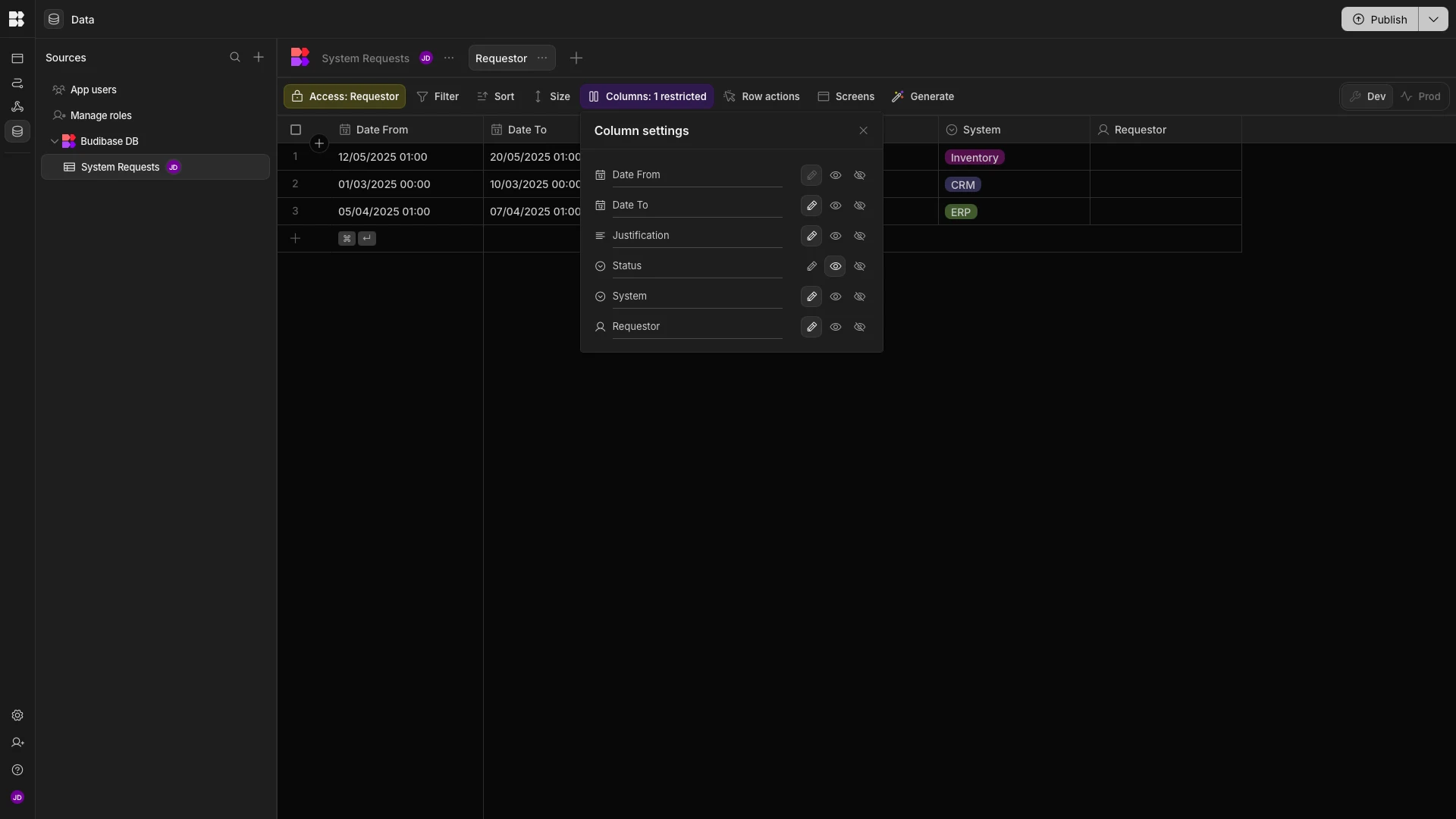Close the Column settings panel

864,131
